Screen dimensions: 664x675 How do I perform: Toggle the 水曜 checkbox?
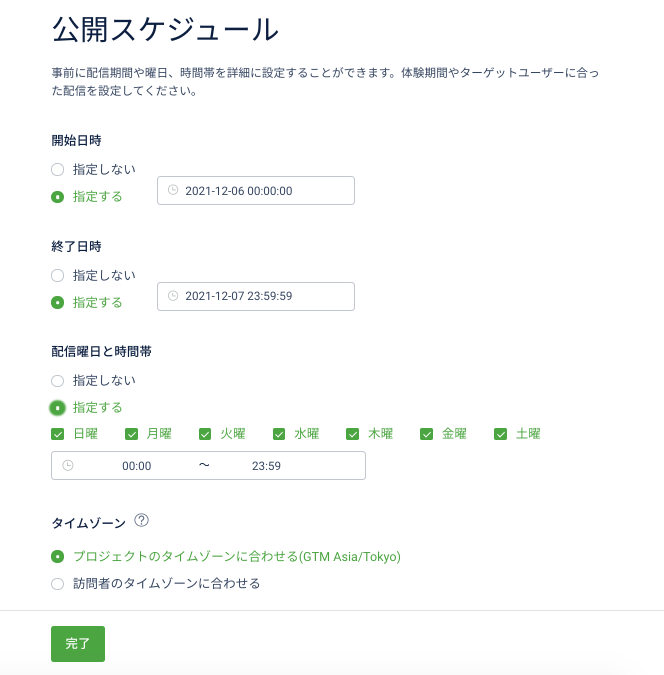pos(279,434)
